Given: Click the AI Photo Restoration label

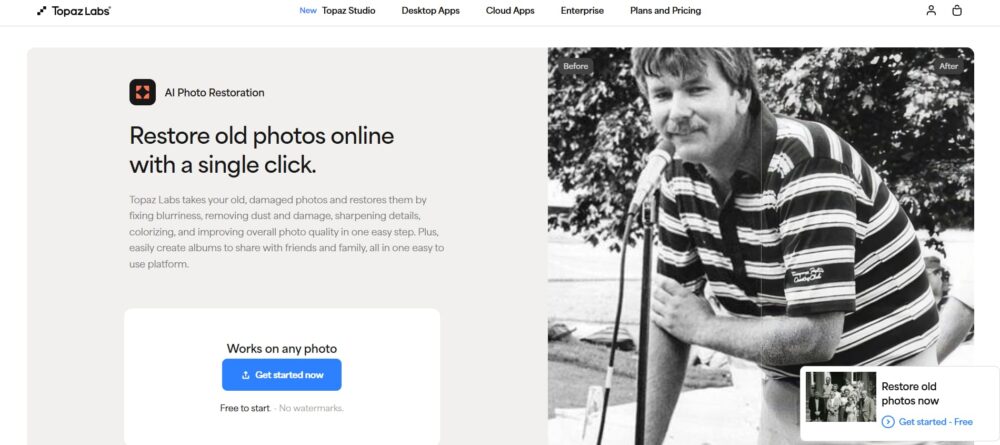Looking at the screenshot, I should point(214,93).
